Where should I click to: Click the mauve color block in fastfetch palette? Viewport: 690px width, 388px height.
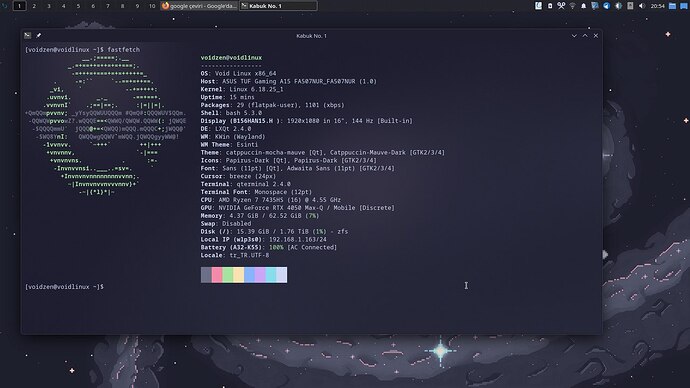click(x=260, y=275)
